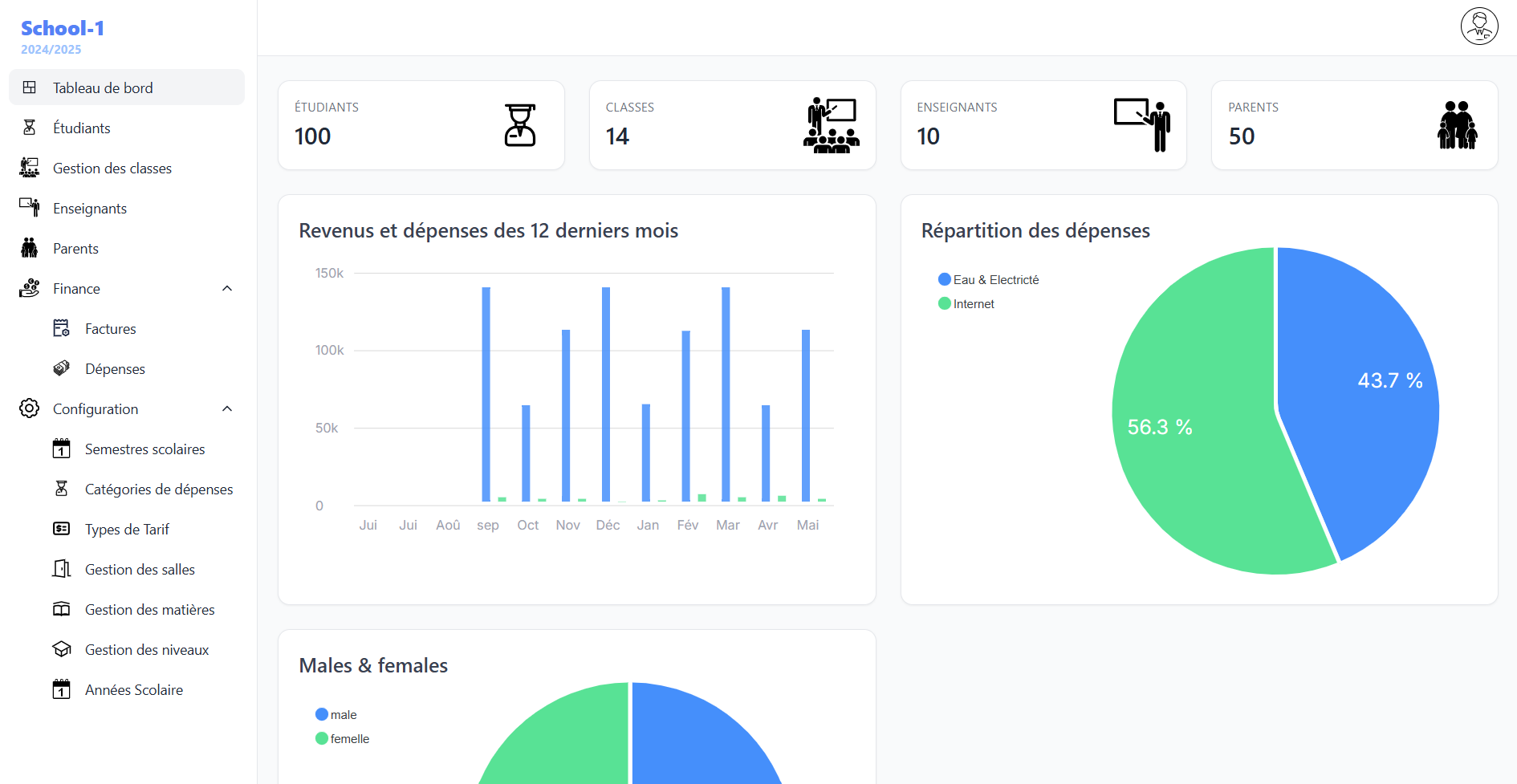Viewport: 1517px width, 784px height.
Task: Click the family icon in Parents card
Action: point(1458,125)
